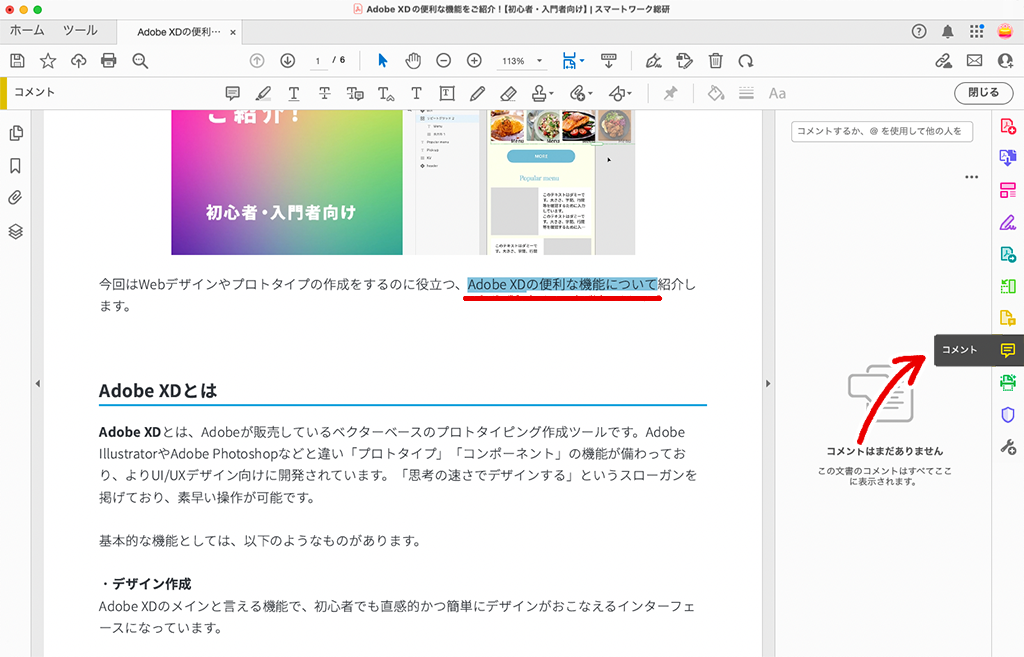Select the strikethrough text tool
Screen dimensions: 1024x657
click(x=325, y=93)
